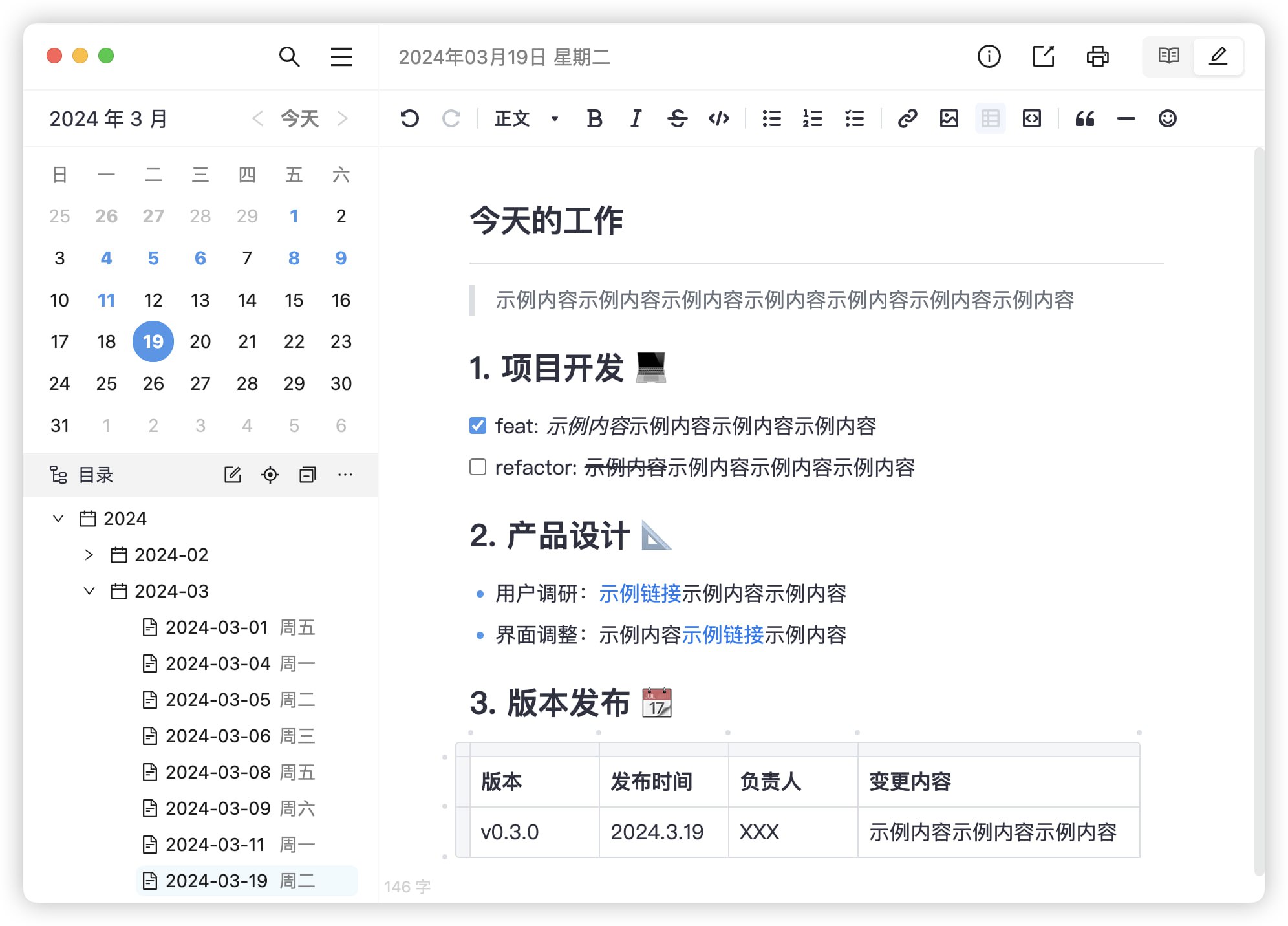This screenshot has height=926, width=1288.
Task: Select March 31 in the calendar
Action: click(59, 425)
